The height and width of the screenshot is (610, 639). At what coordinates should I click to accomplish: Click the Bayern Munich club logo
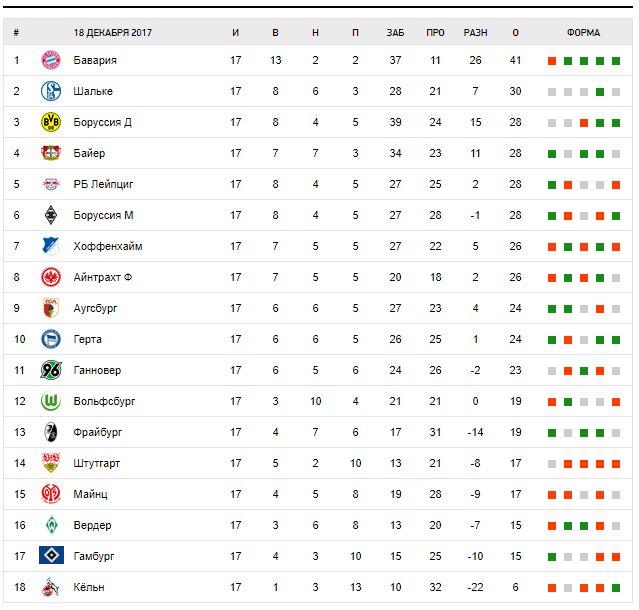50,61
